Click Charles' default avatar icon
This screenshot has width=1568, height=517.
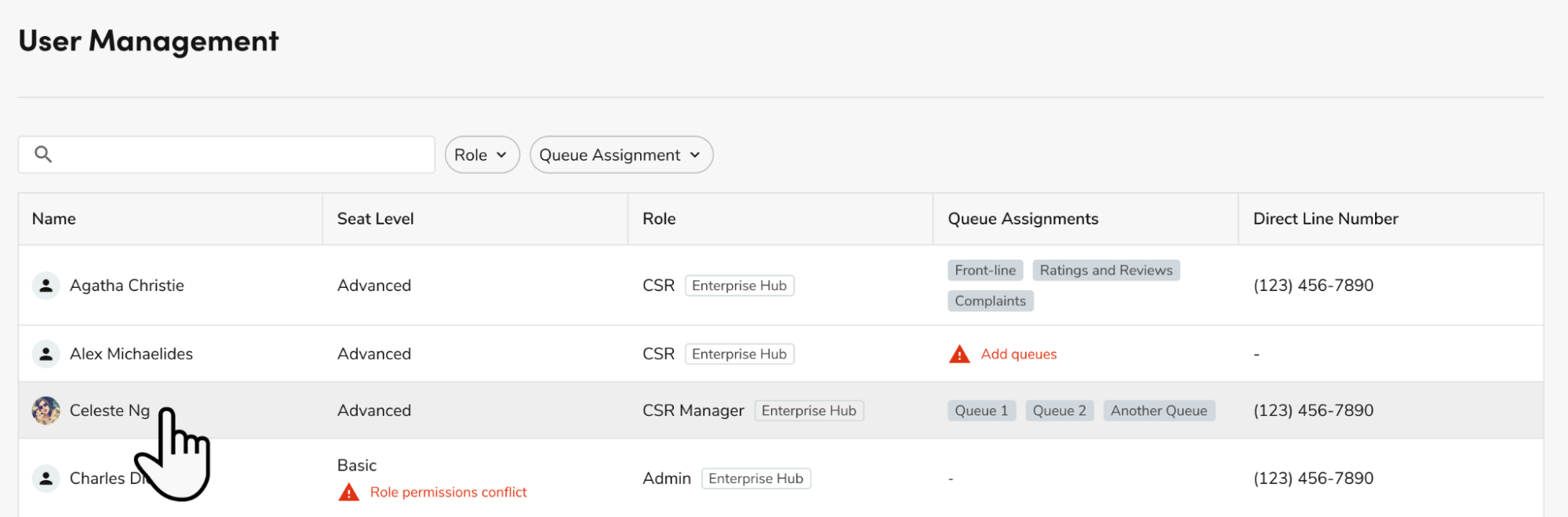46,479
